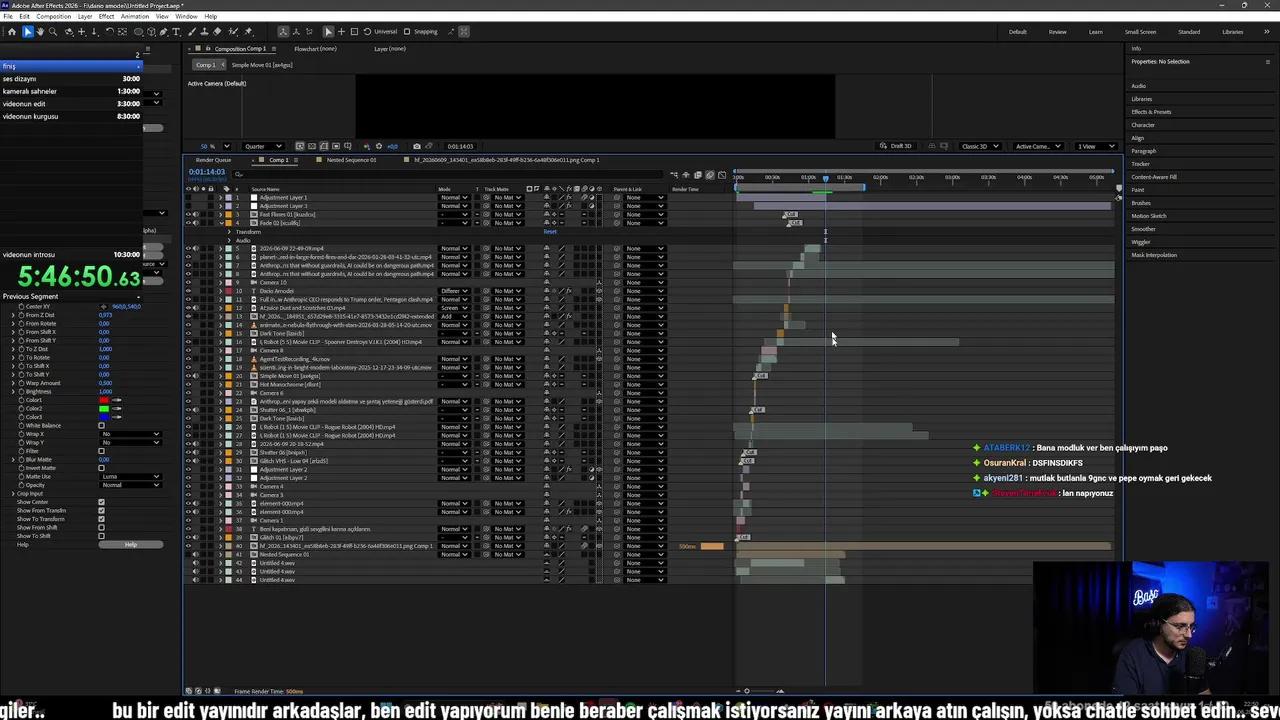
Task: Select the Hand tool
Action: point(40,32)
